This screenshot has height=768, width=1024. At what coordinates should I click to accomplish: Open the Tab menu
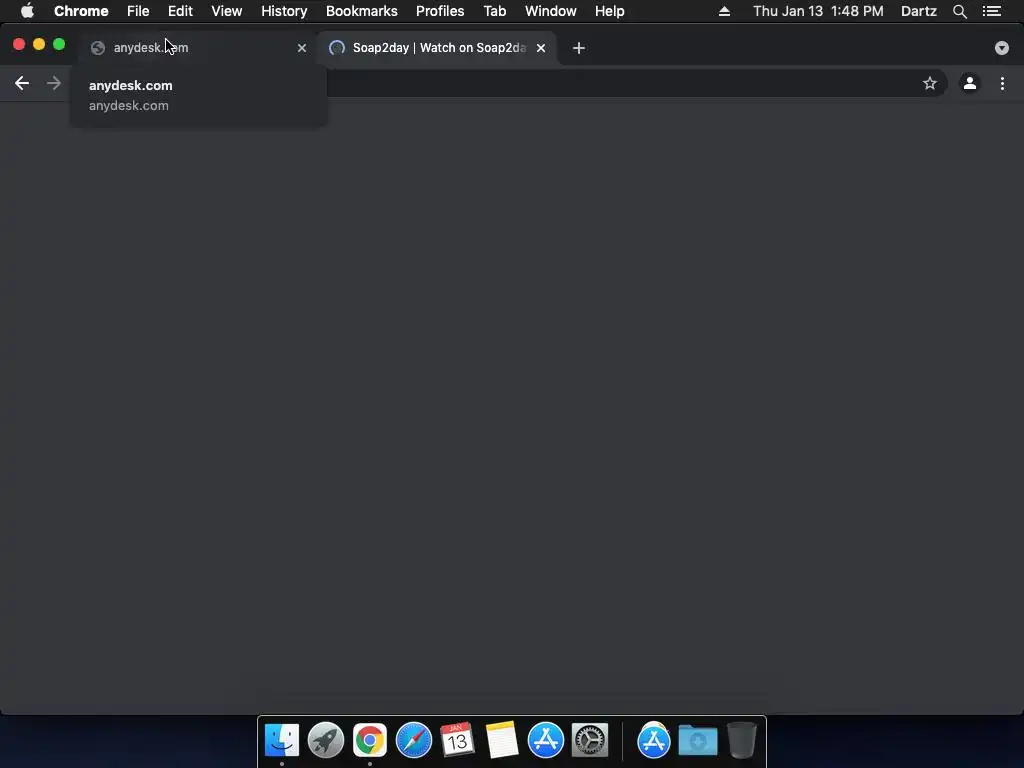[494, 11]
